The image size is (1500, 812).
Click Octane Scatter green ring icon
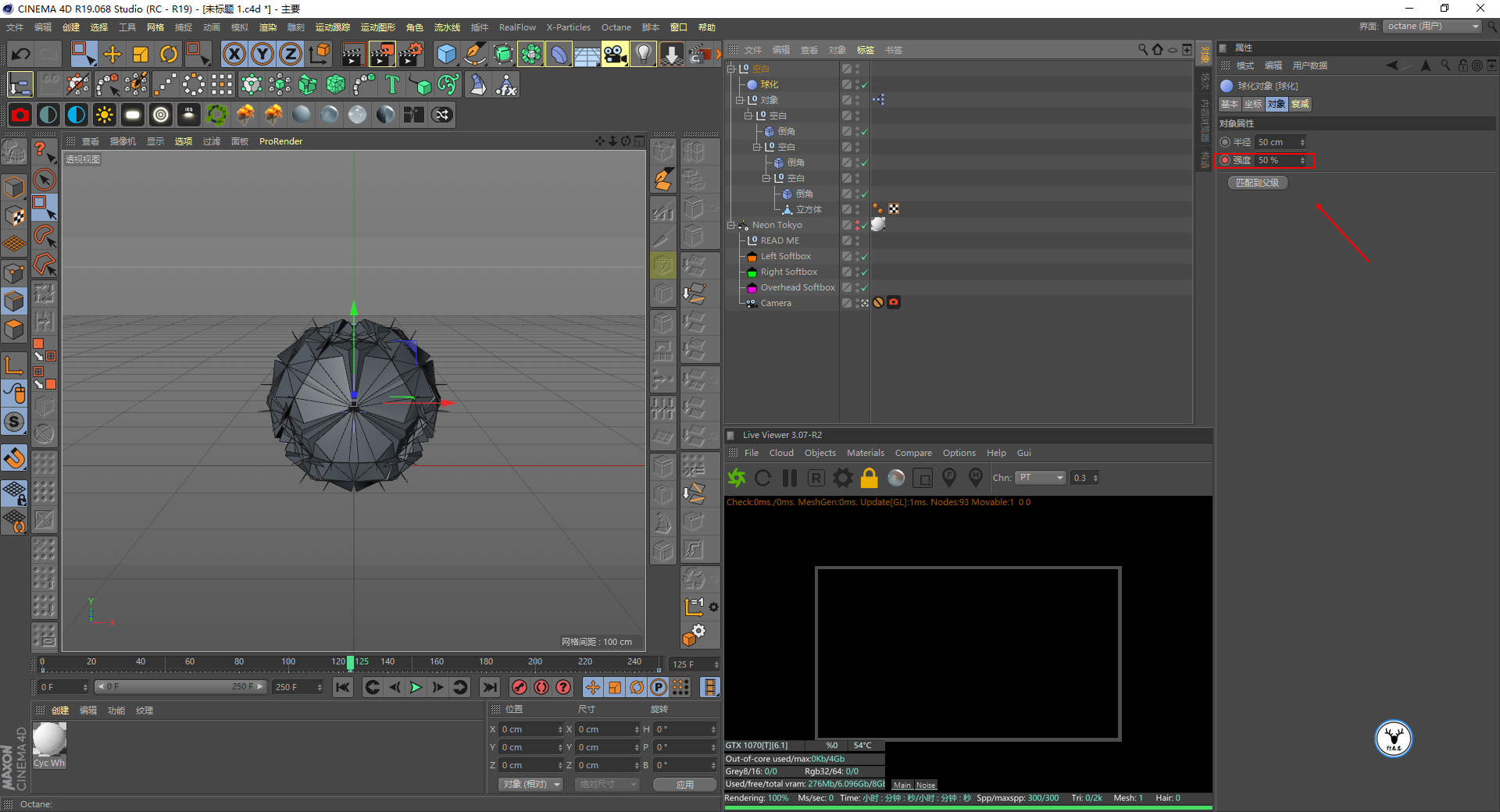pos(216,115)
